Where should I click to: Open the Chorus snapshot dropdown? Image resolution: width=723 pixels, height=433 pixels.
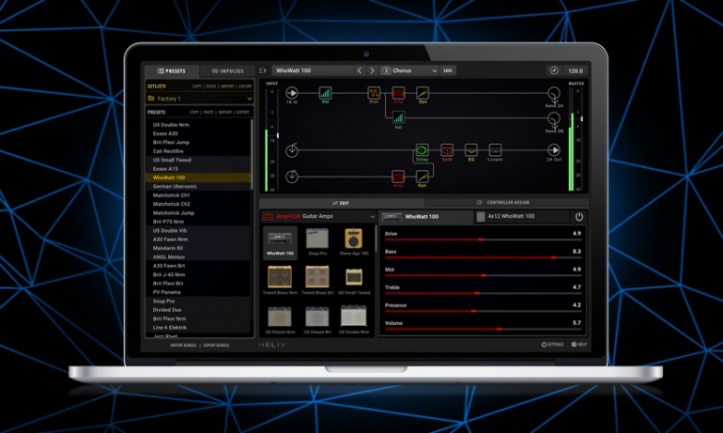[410, 71]
